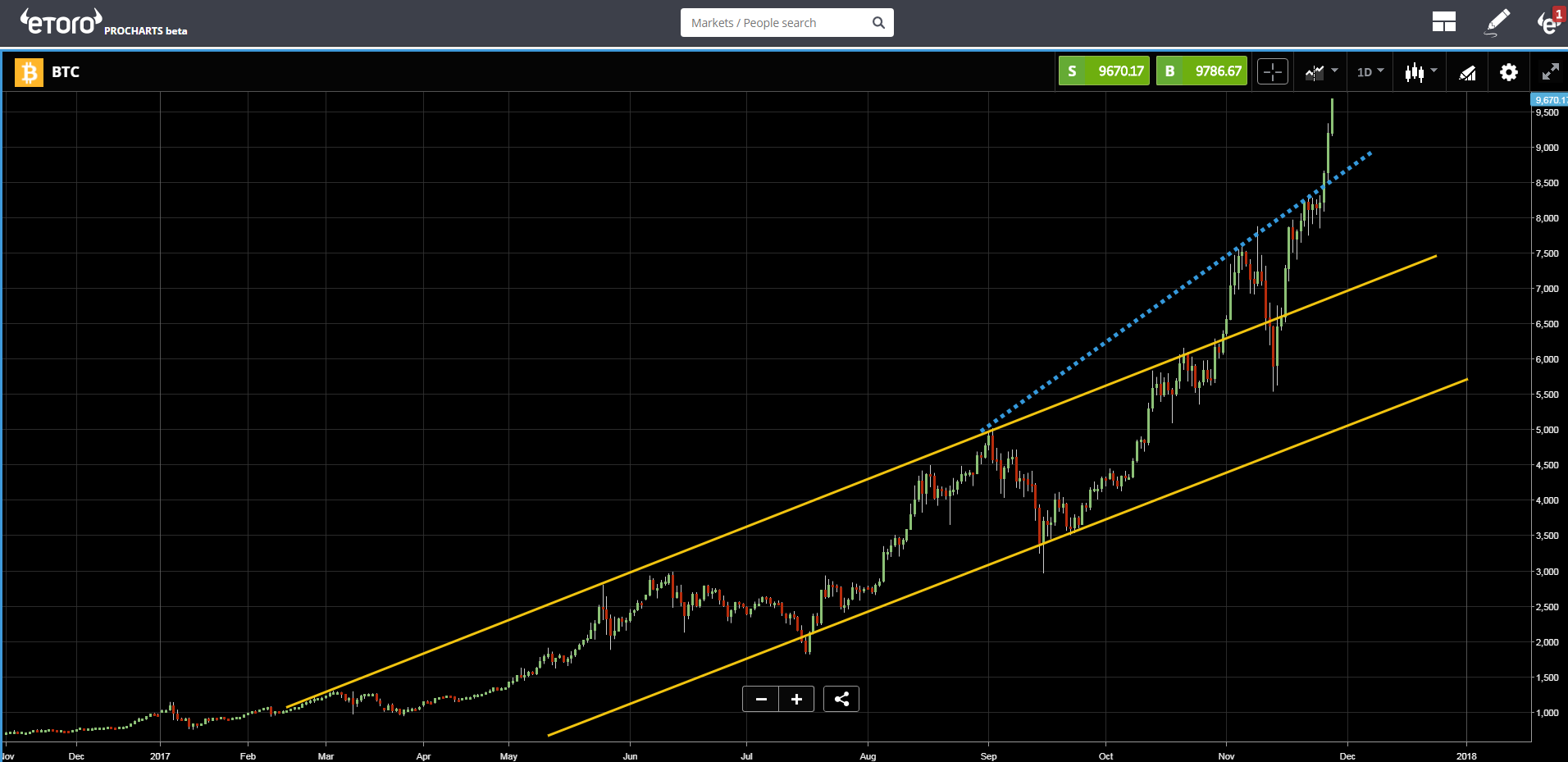
Task: Click the 2018 label on time axis
Action: pyautogui.click(x=1466, y=756)
